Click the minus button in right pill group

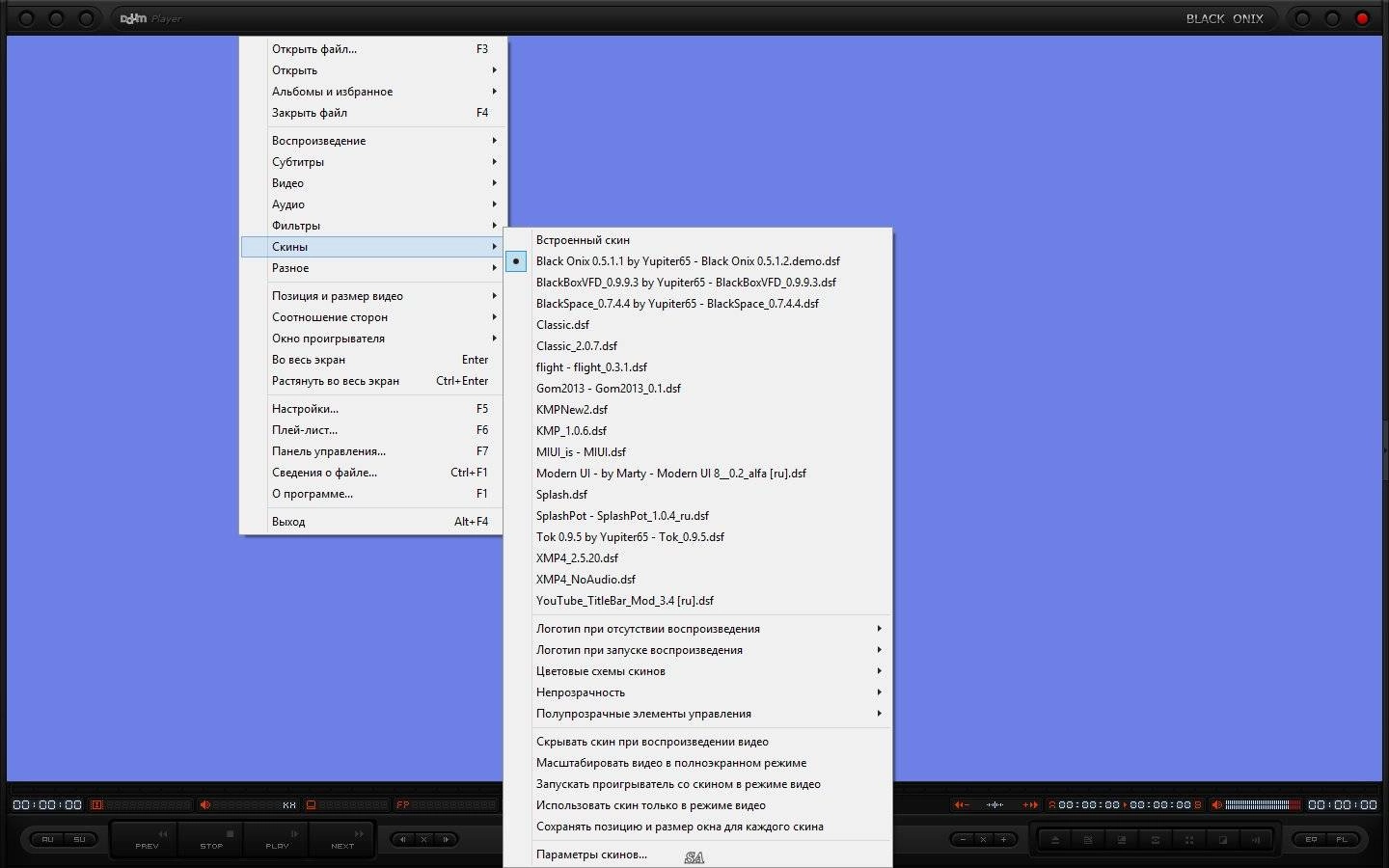(963, 840)
